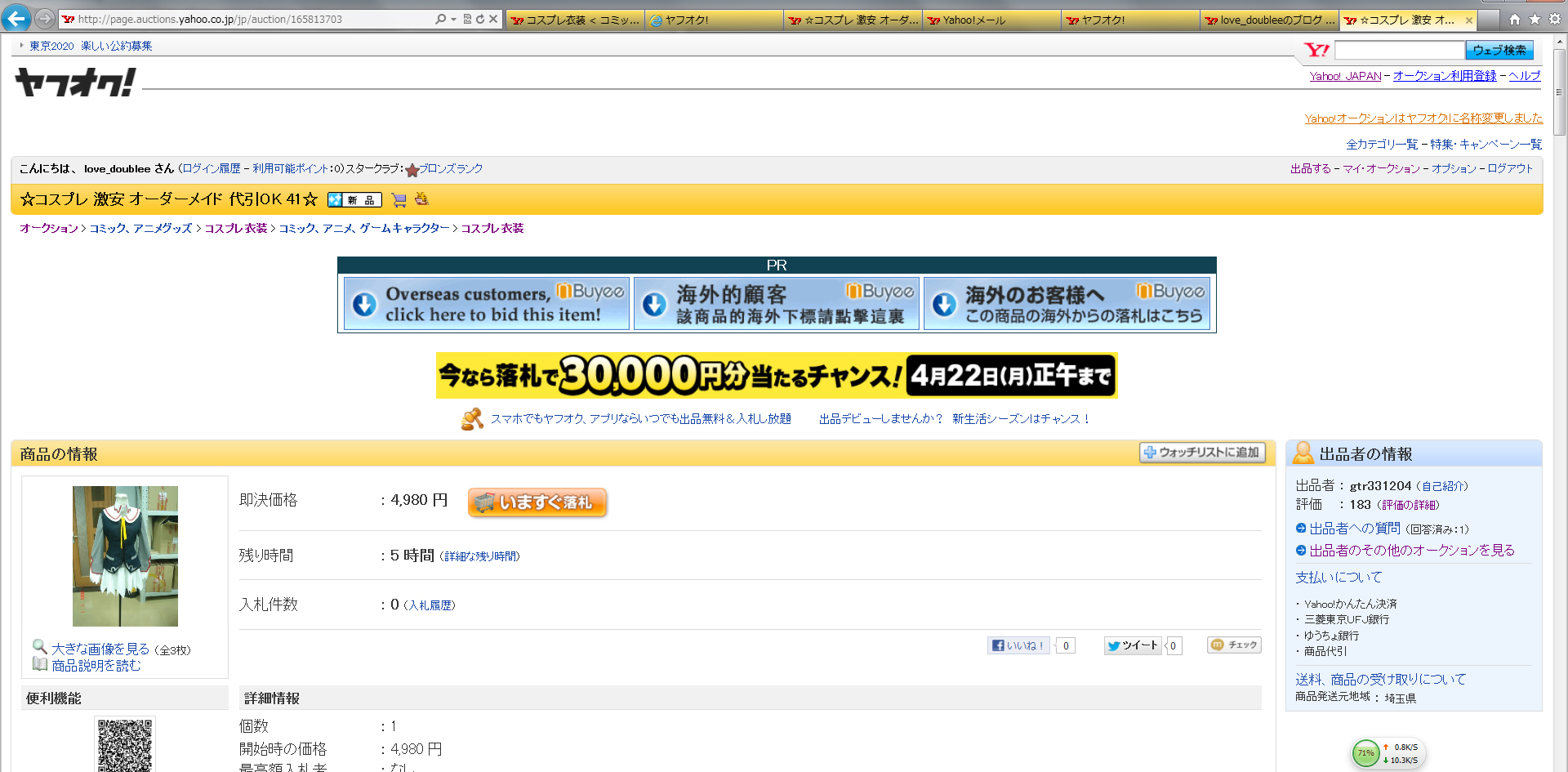Click the browser forward arrow button
Screen dimensions: 1568x772
click(45, 18)
